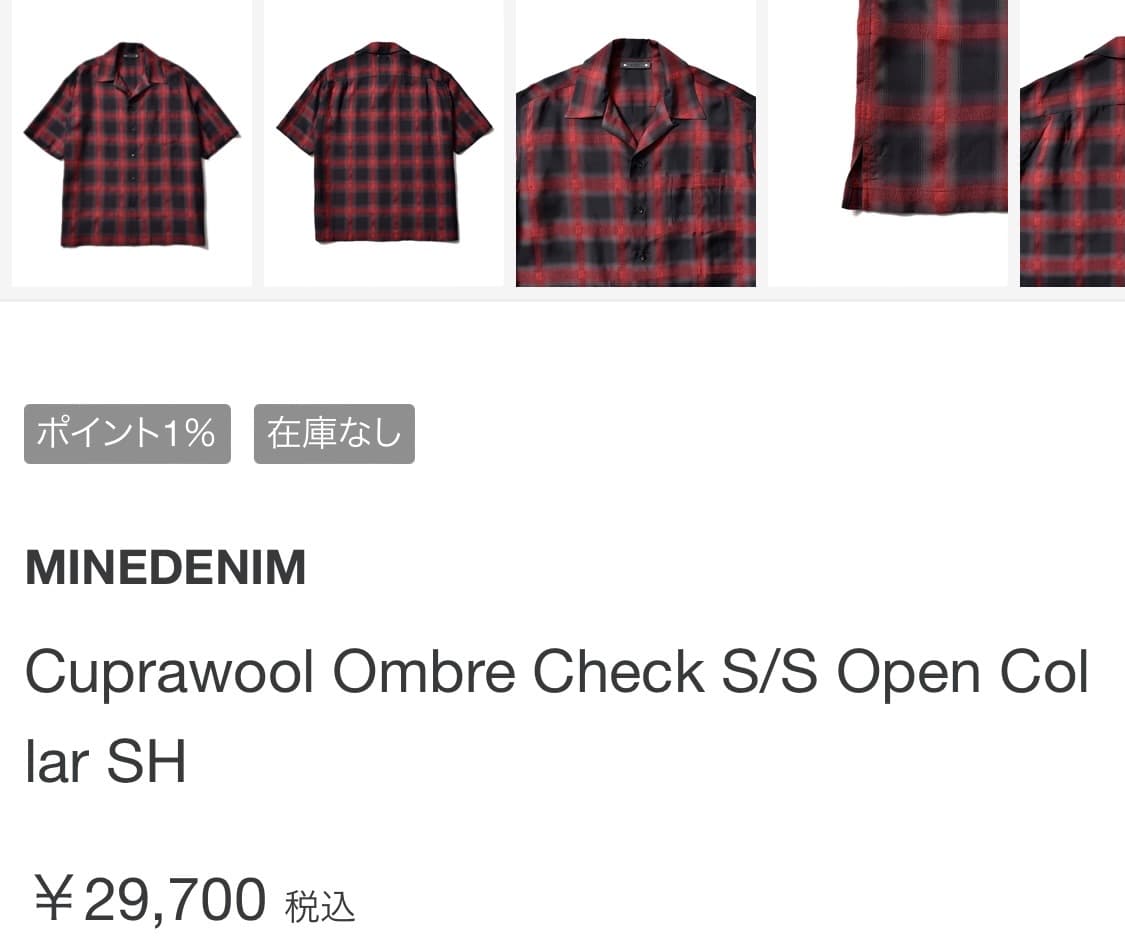Screen dimensions: 1125x951
Task: Open the MINEDENIM brand link
Action: [x=166, y=567]
